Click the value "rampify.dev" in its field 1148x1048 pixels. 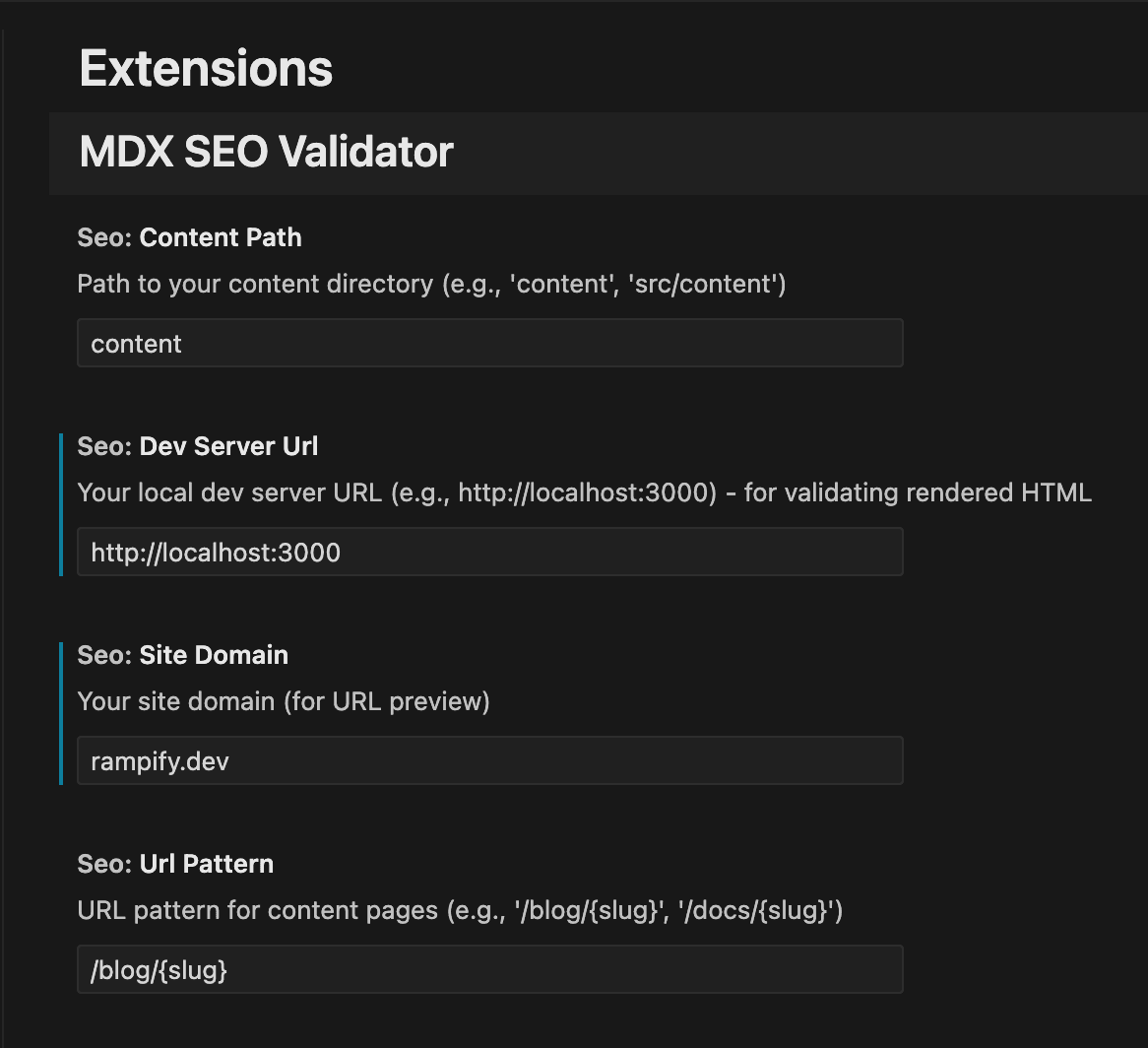(x=159, y=760)
